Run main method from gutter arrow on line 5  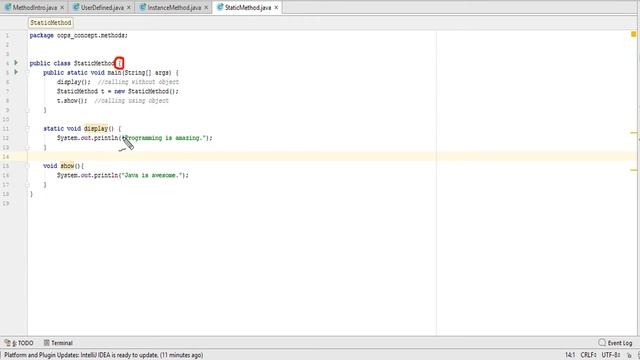[16, 72]
